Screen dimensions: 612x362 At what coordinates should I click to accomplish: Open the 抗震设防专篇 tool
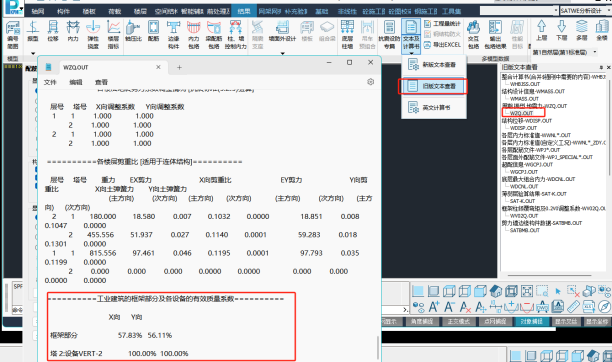click(x=389, y=35)
